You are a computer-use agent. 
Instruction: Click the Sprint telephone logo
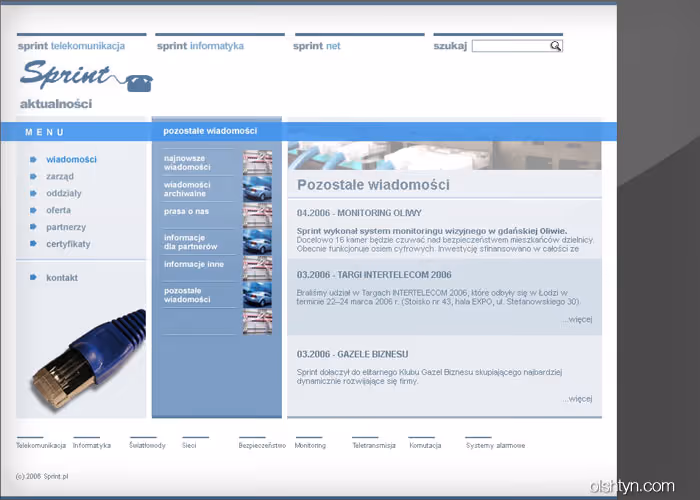(x=85, y=76)
